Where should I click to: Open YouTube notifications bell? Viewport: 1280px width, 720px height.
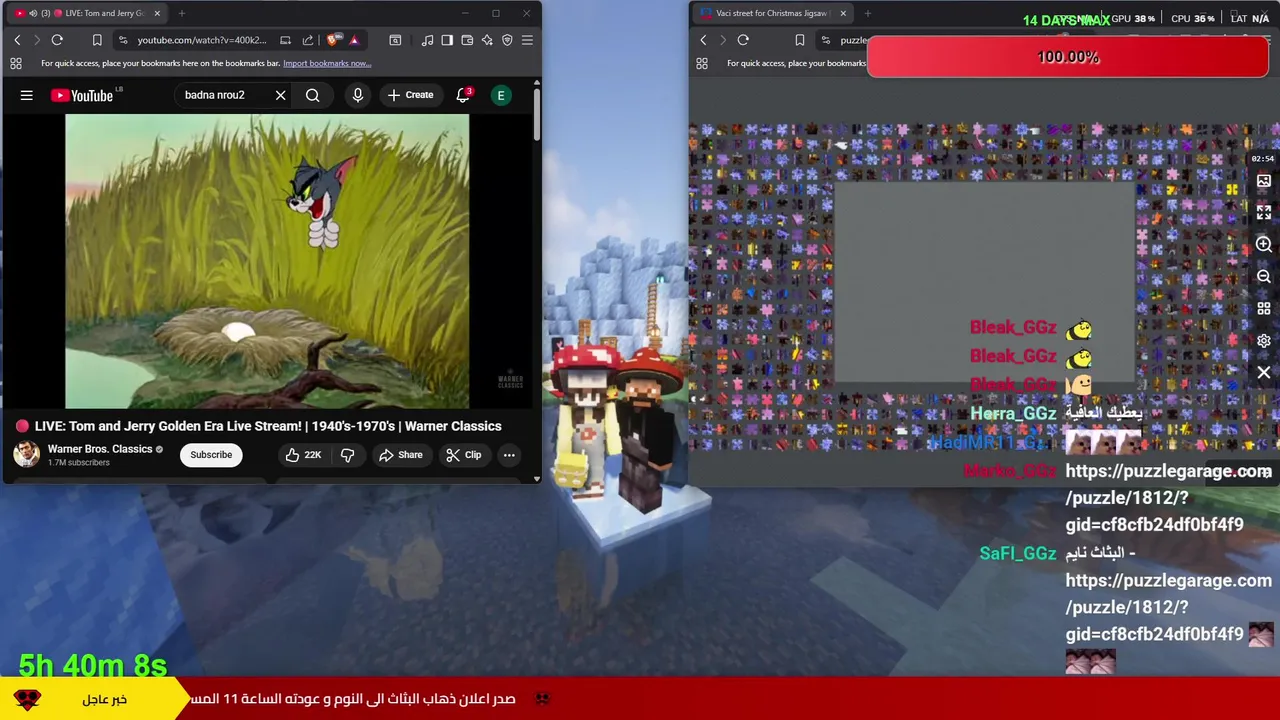[463, 95]
